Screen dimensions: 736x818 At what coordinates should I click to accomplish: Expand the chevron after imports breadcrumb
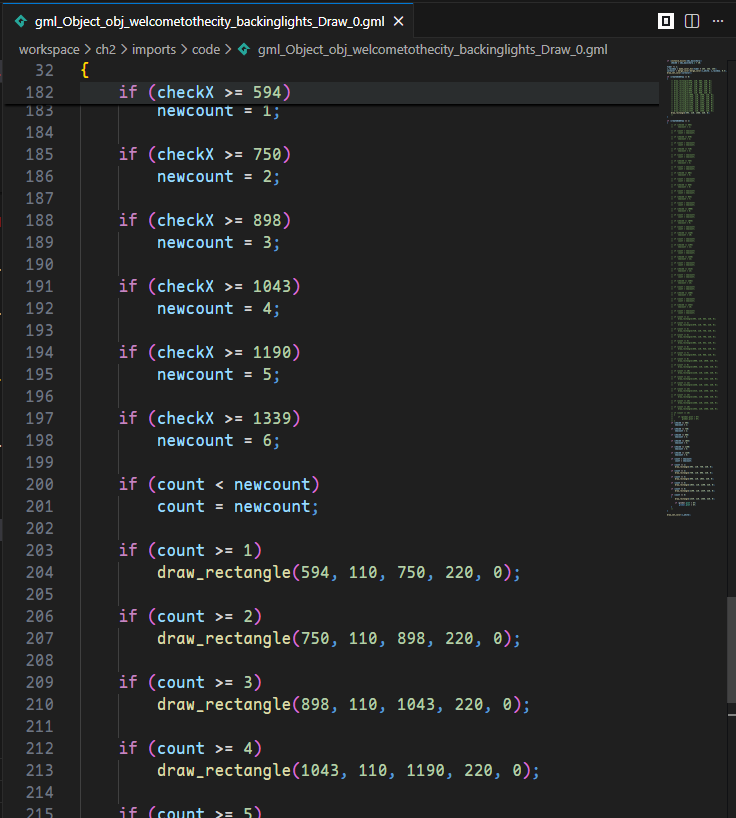pos(184,50)
